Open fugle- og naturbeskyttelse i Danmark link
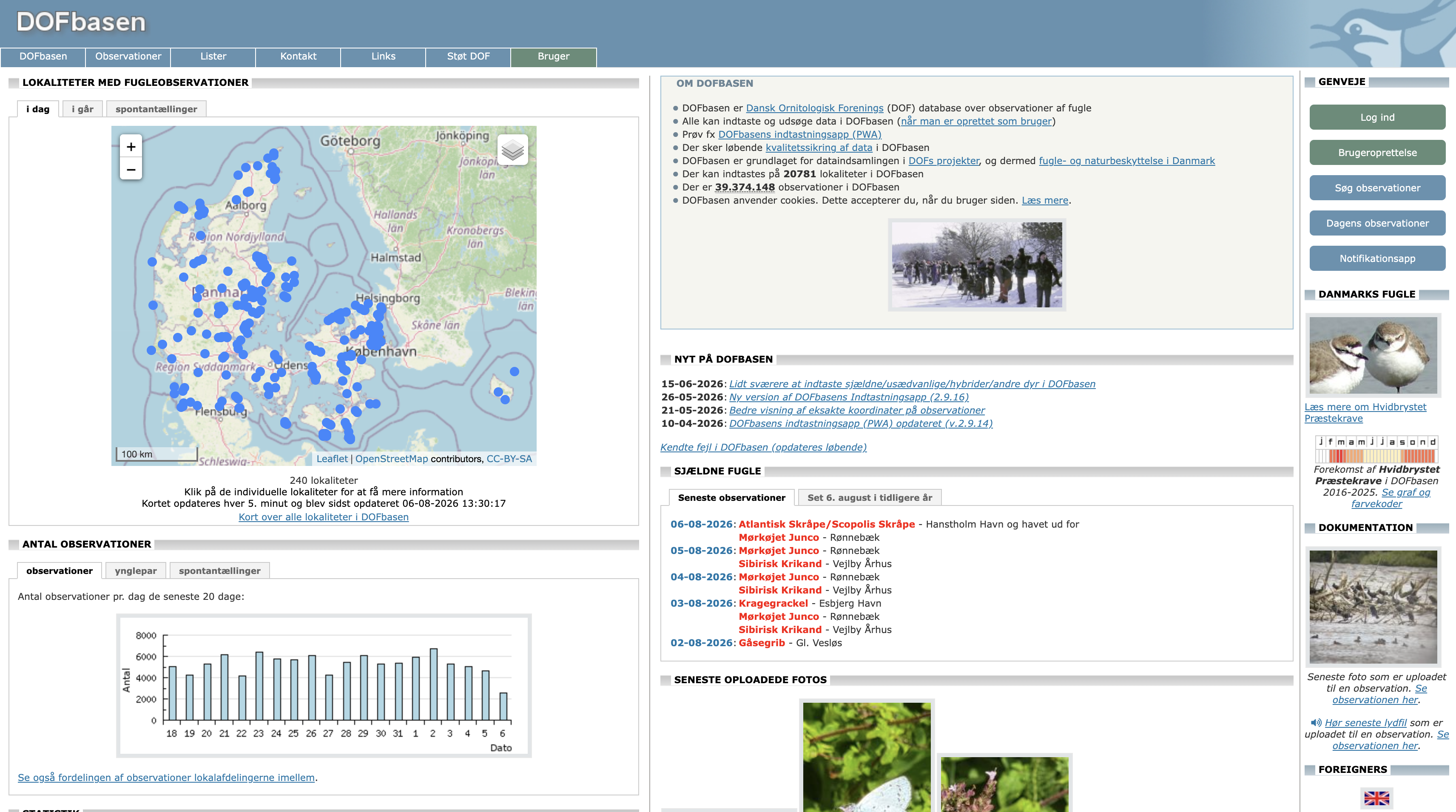Image resolution: width=1456 pixels, height=812 pixels. [x=1126, y=160]
